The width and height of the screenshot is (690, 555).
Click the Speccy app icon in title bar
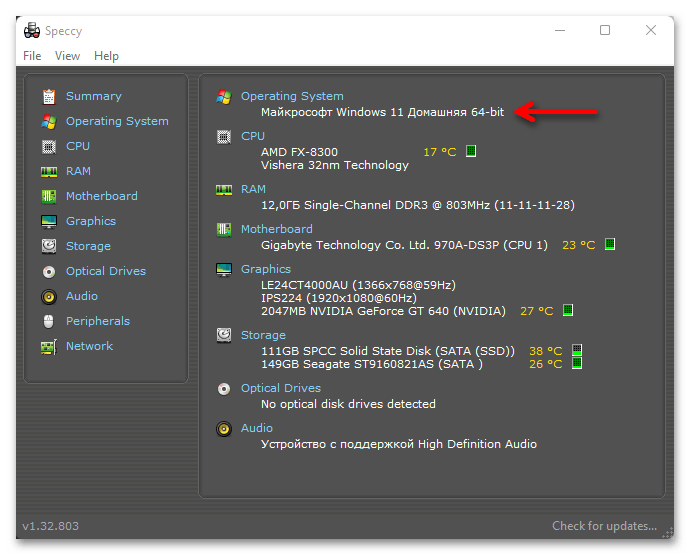32,30
